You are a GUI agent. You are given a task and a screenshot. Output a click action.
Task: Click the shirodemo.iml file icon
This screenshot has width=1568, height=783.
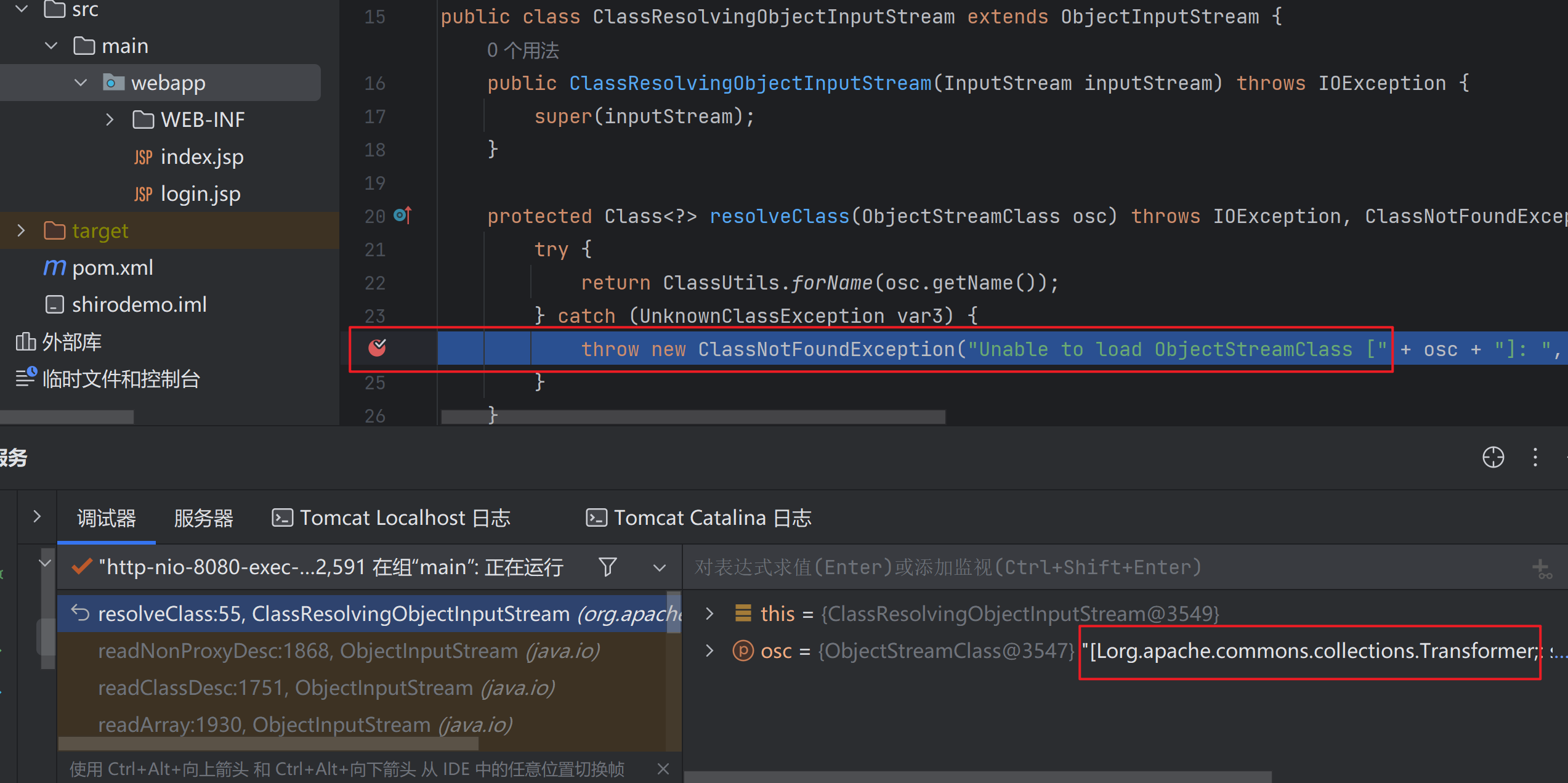point(55,304)
